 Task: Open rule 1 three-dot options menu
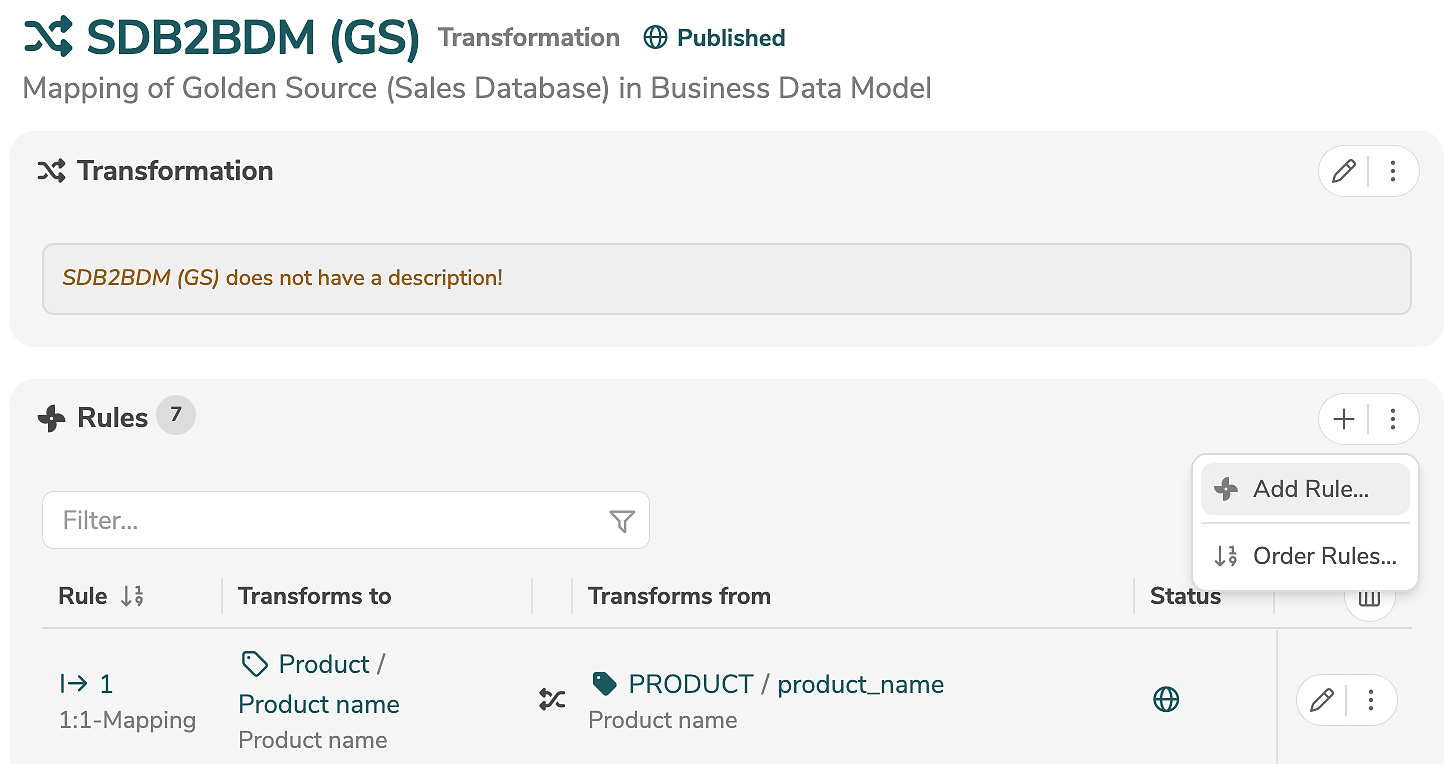pyautogui.click(x=1371, y=700)
